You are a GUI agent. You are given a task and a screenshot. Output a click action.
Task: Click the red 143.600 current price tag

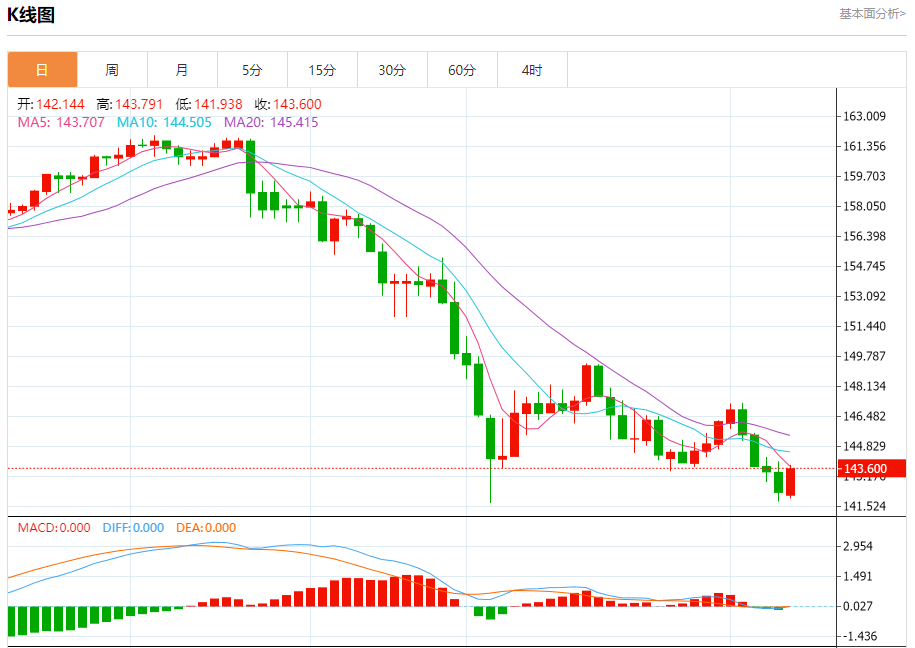pyautogui.click(x=872, y=468)
